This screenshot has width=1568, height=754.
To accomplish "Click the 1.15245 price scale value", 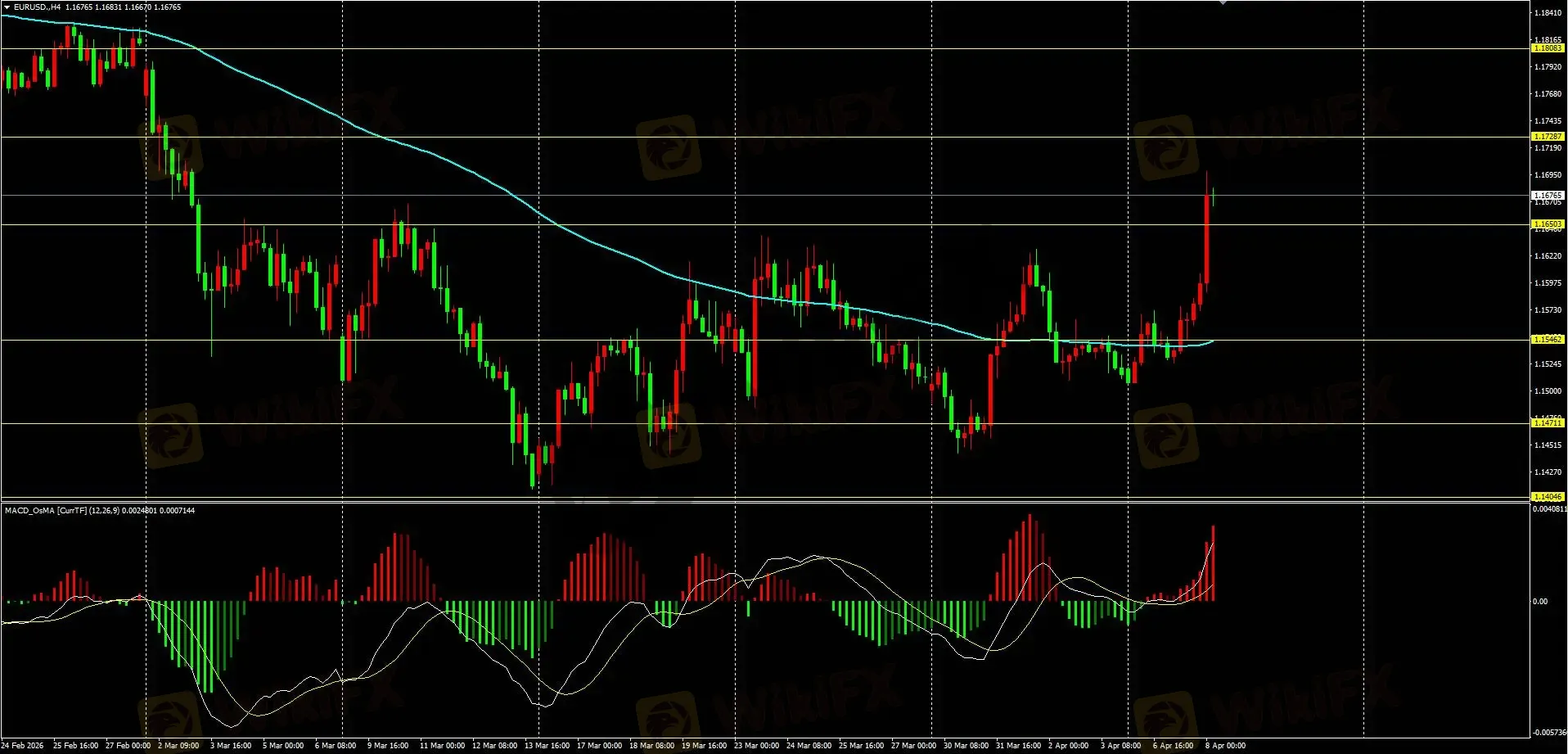I will pyautogui.click(x=1548, y=364).
